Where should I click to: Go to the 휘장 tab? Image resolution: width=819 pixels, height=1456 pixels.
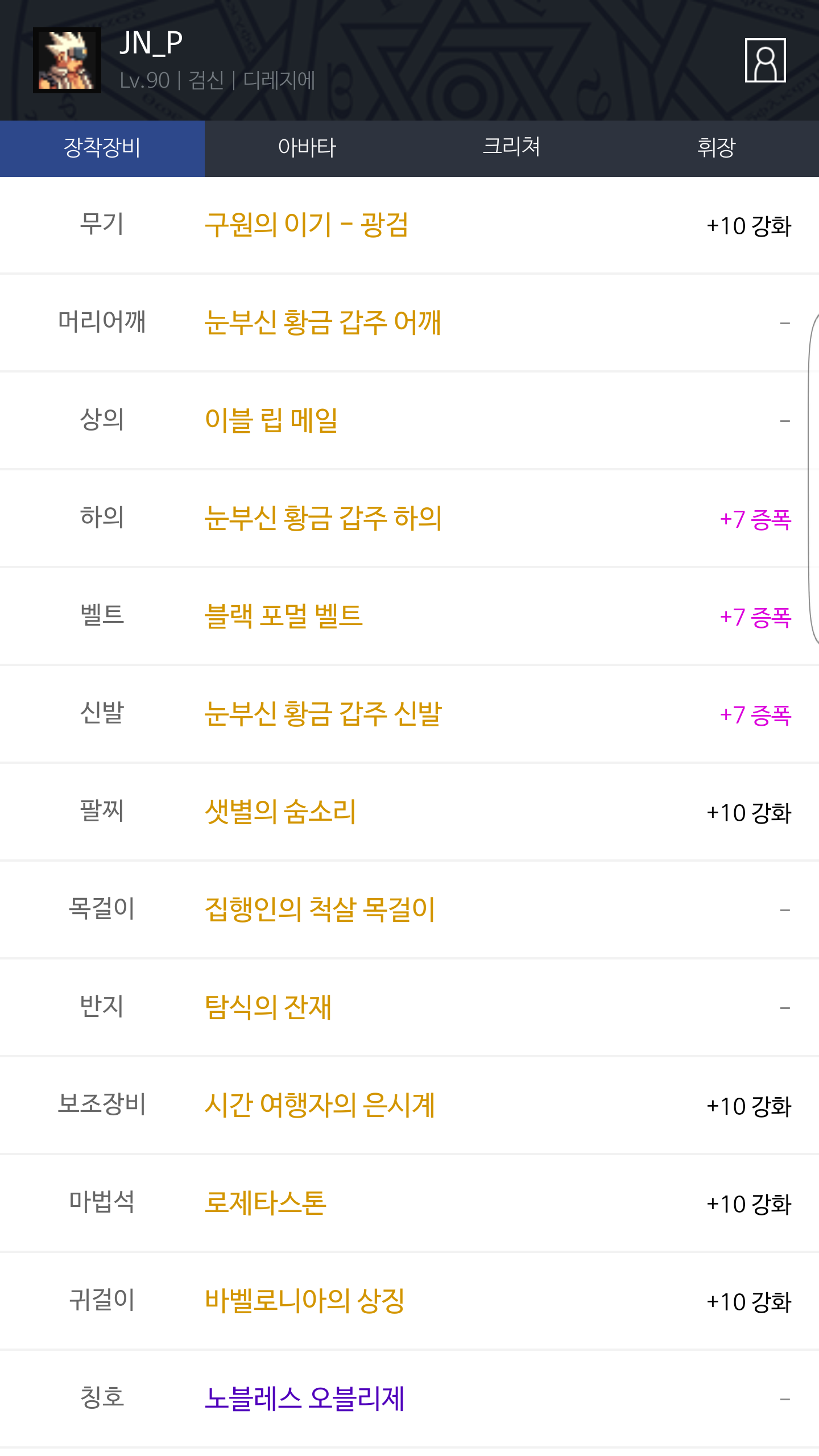[x=716, y=148]
